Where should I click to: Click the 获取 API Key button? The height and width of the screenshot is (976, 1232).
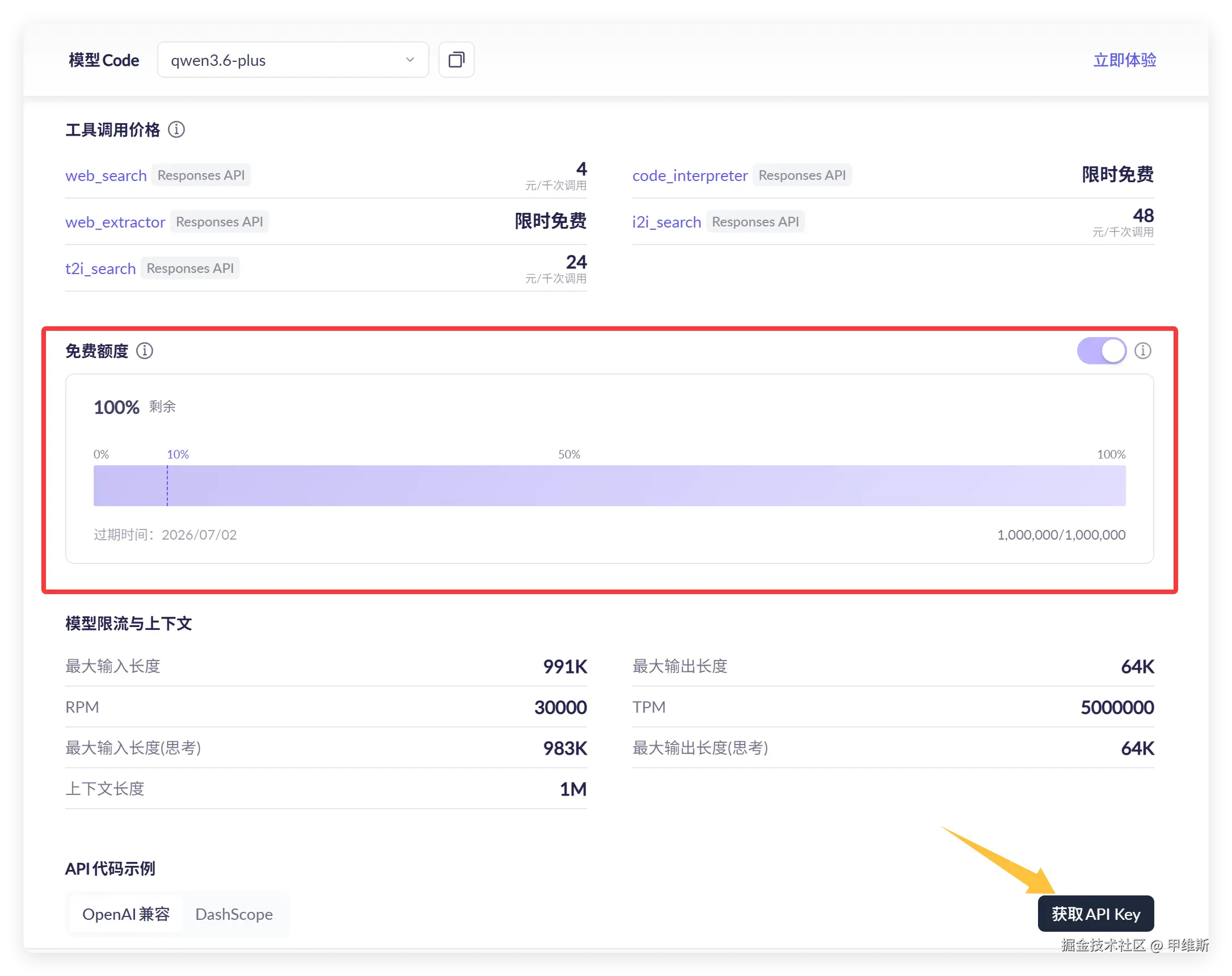(x=1095, y=913)
